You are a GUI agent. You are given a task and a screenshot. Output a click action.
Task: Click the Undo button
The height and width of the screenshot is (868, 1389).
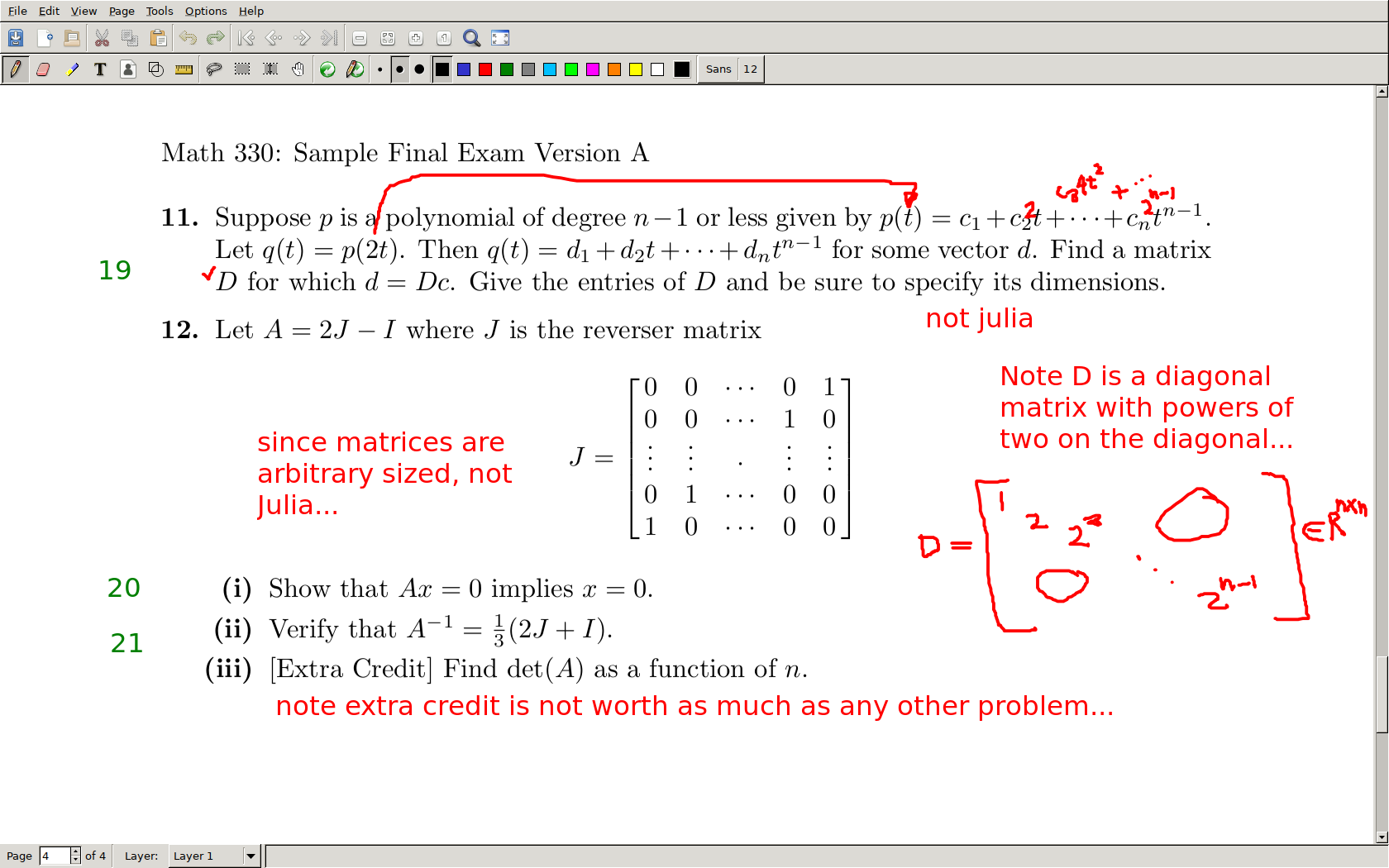point(188,38)
